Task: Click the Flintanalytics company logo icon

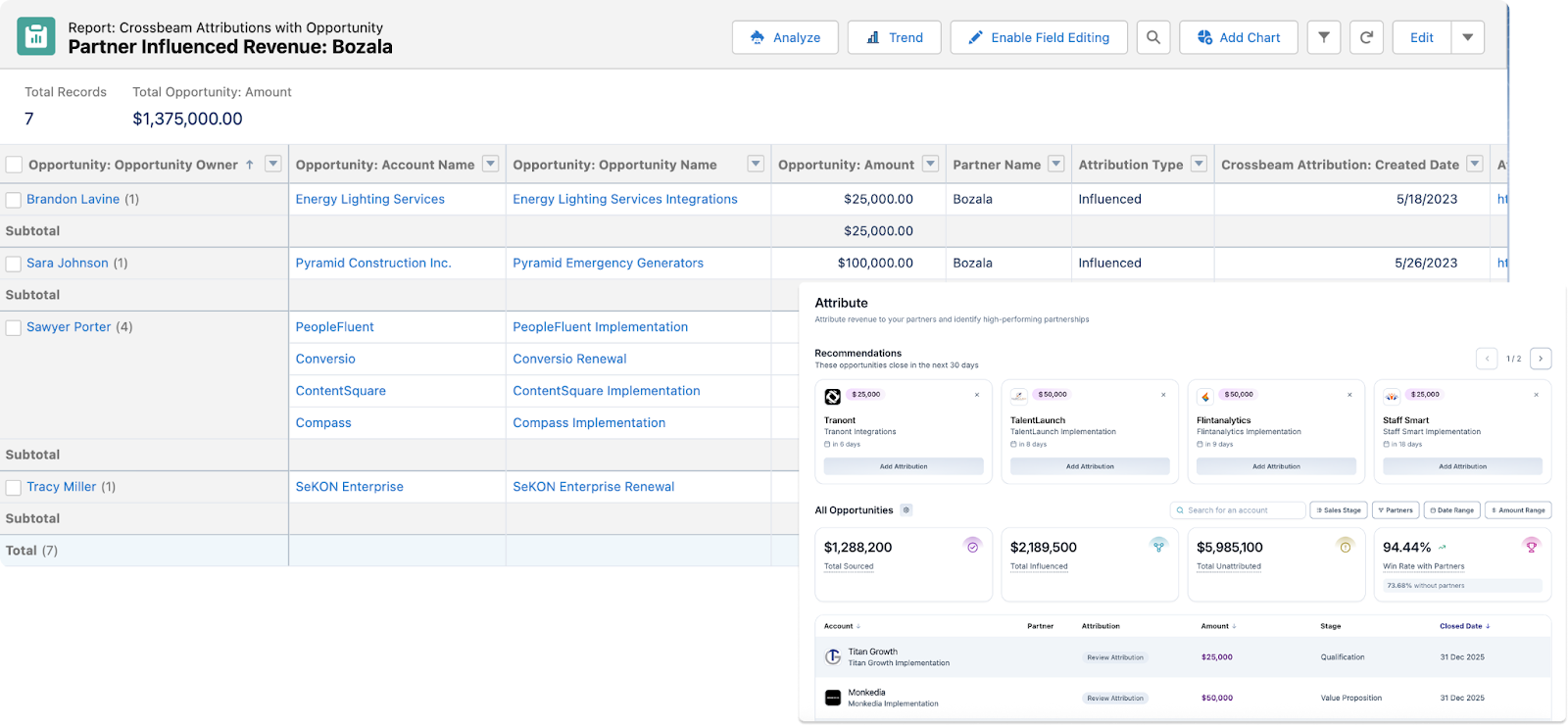Action: (x=1205, y=396)
